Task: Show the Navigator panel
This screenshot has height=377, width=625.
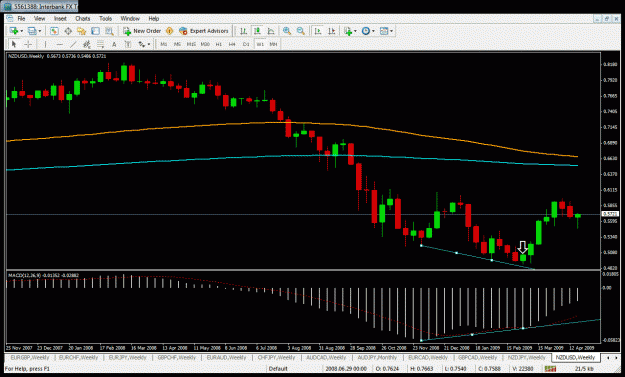Action: [x=82, y=31]
